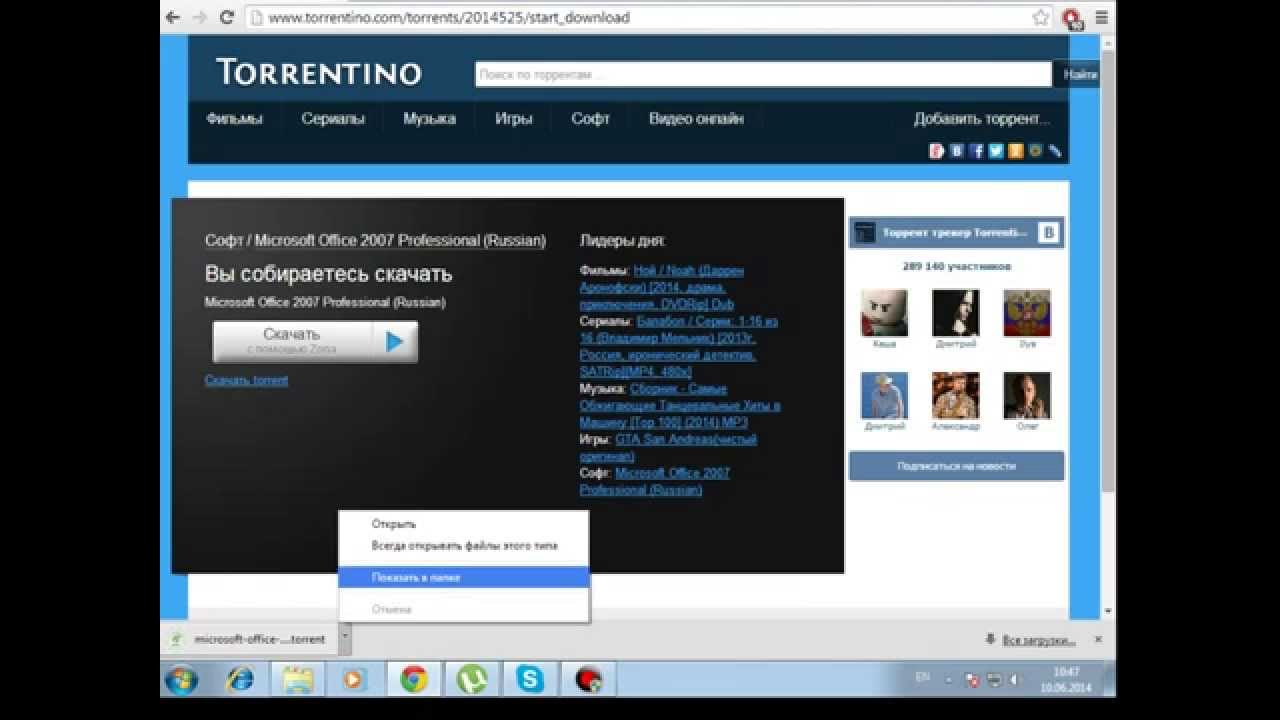1280x720 pixels.
Task: Open Chrome's hamburger menu
Action: 1101,17
